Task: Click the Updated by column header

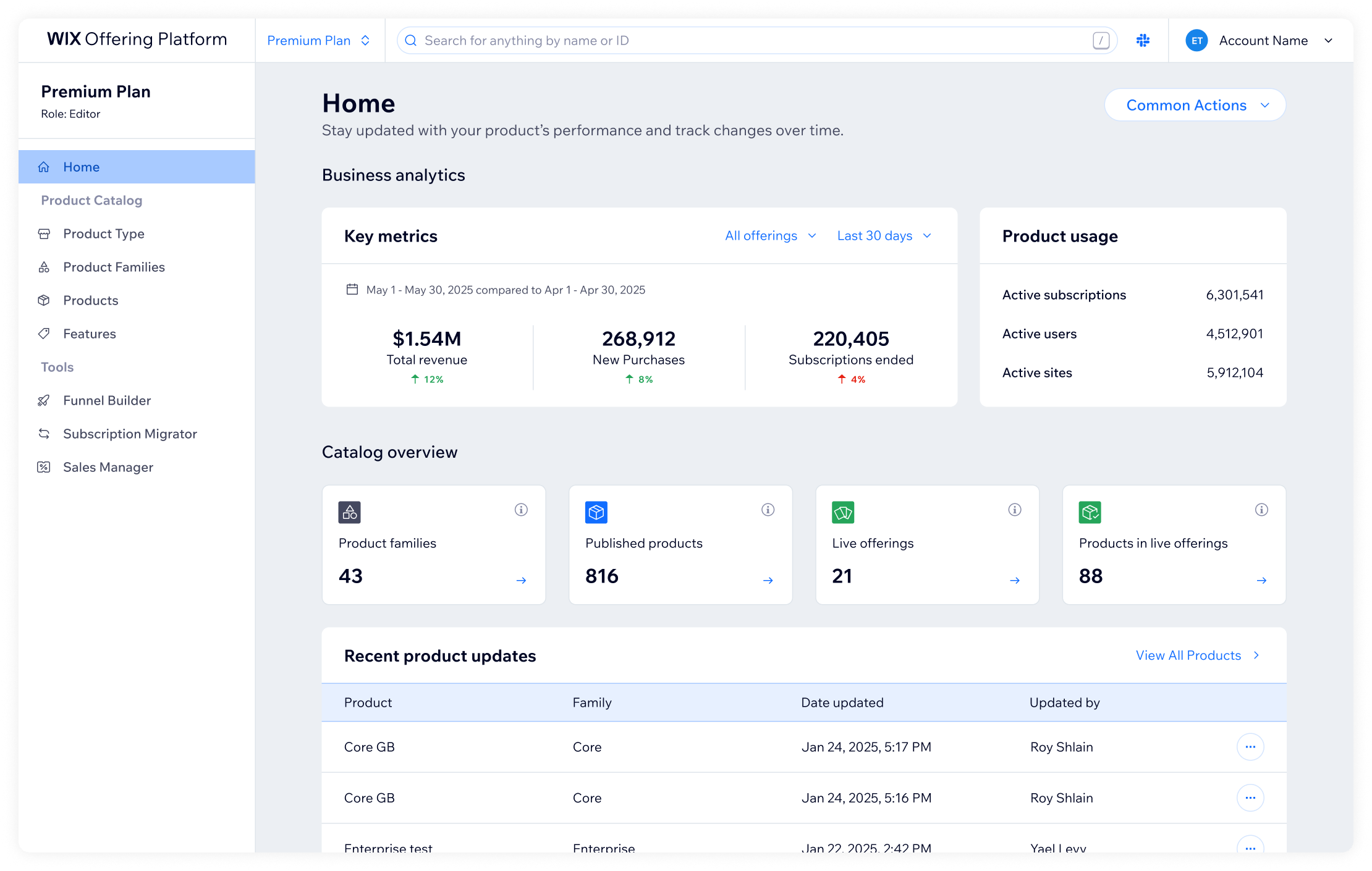Action: click(1065, 702)
